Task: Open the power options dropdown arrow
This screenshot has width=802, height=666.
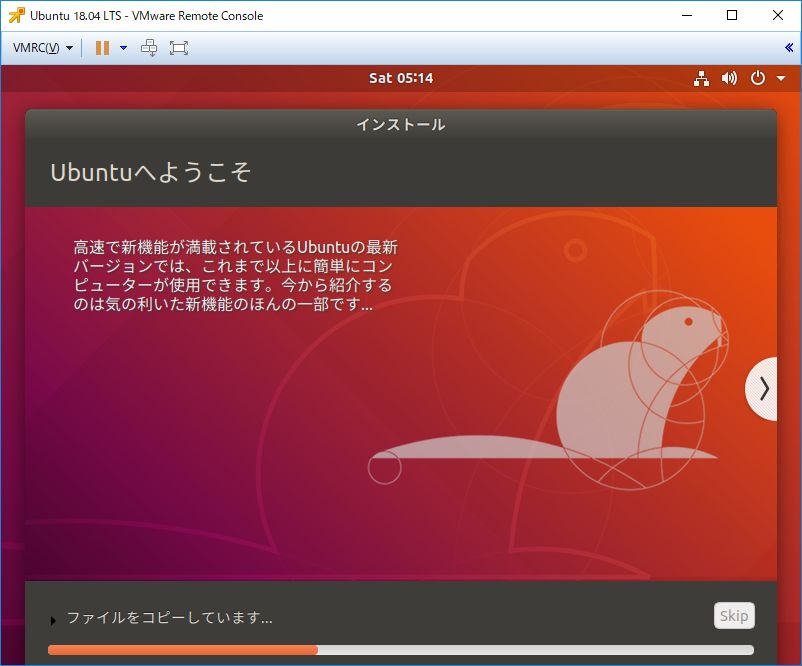Action: click(x=123, y=48)
